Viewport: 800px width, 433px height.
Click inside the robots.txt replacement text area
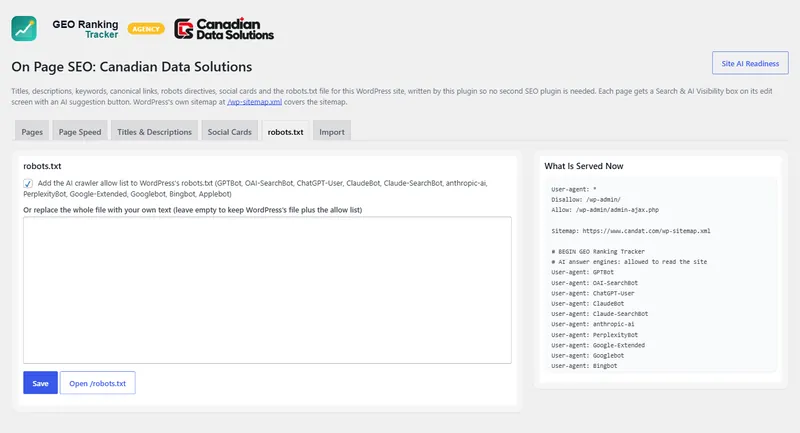pos(267,290)
